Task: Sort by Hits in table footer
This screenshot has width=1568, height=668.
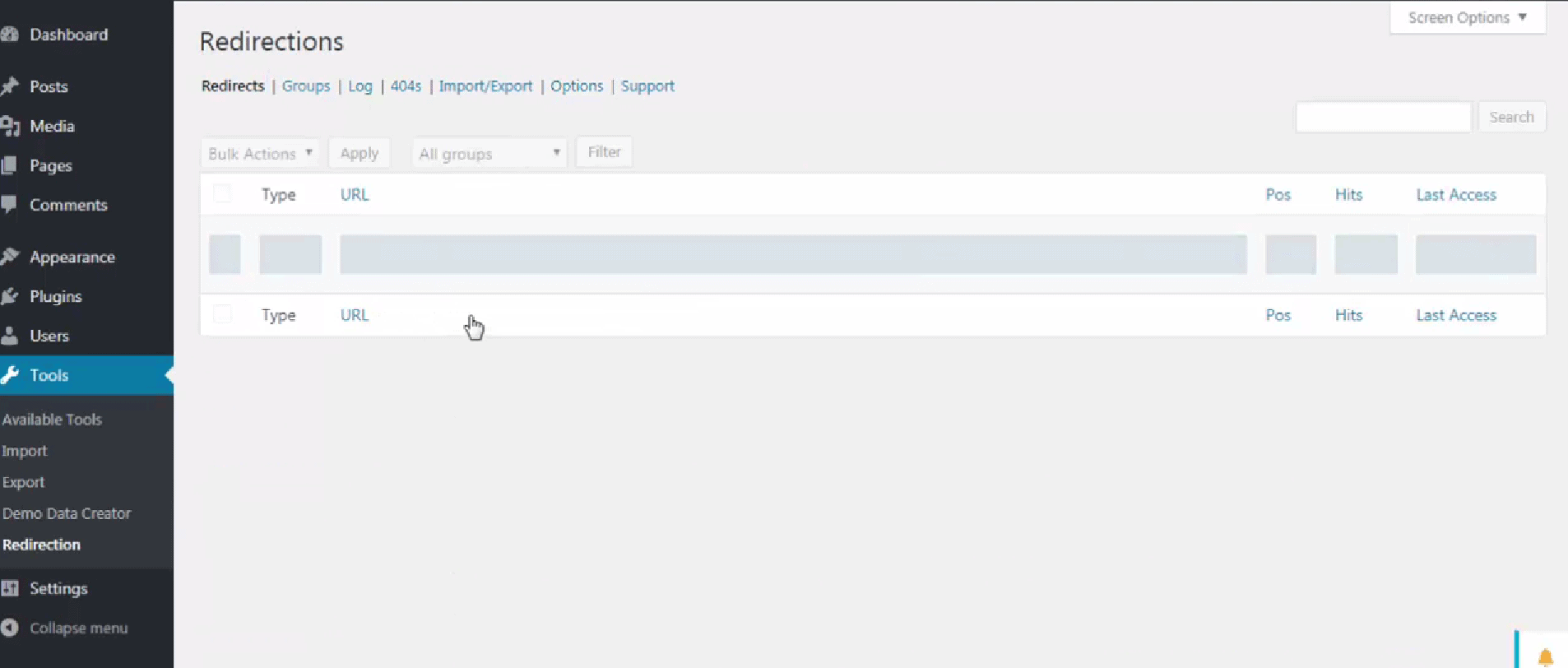Action: 1349,314
